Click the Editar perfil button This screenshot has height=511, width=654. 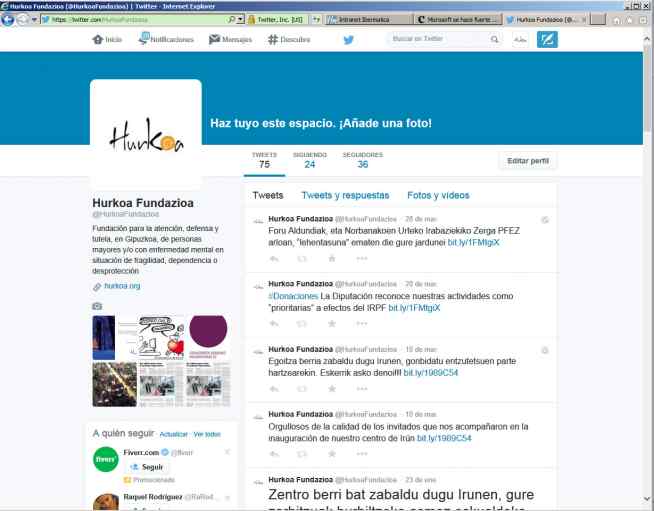click(x=528, y=161)
